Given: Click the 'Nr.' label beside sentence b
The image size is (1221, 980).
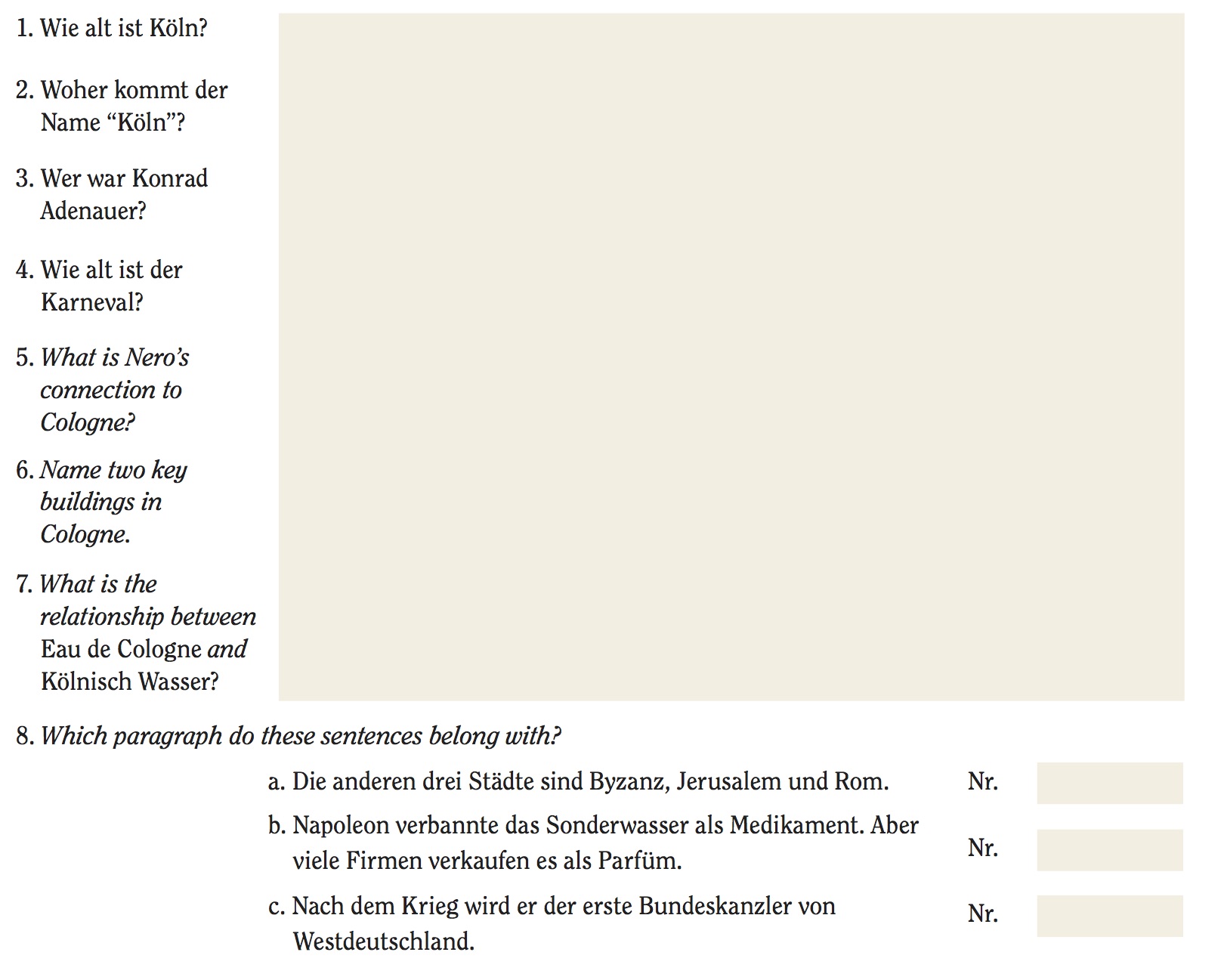Looking at the screenshot, I should pos(982,849).
